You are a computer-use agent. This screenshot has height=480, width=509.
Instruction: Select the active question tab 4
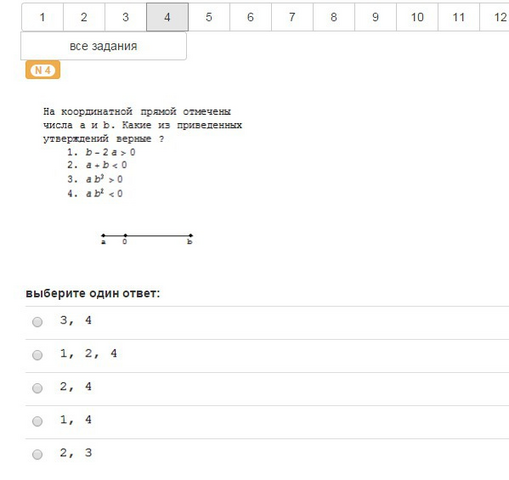click(x=167, y=17)
